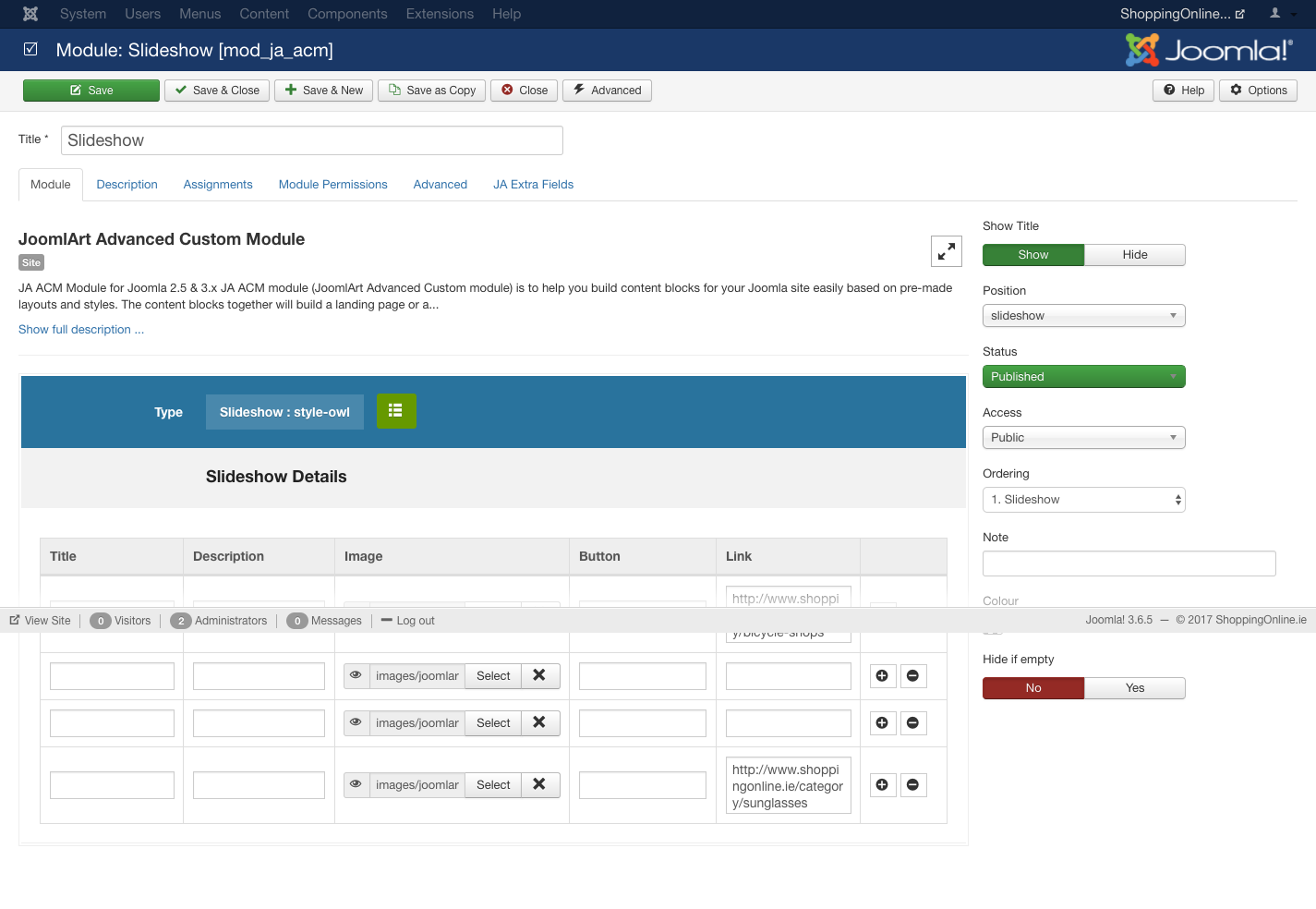Add a row using plus icon in sunglasses row

point(882,785)
